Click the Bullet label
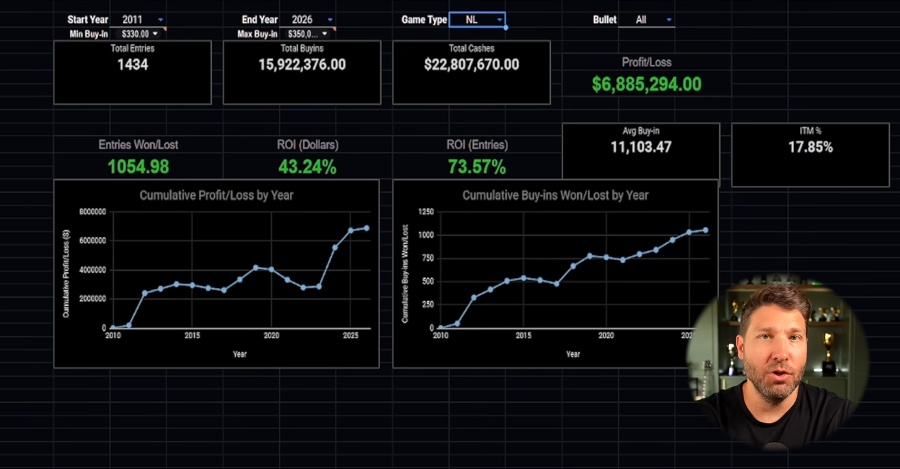 [x=604, y=20]
